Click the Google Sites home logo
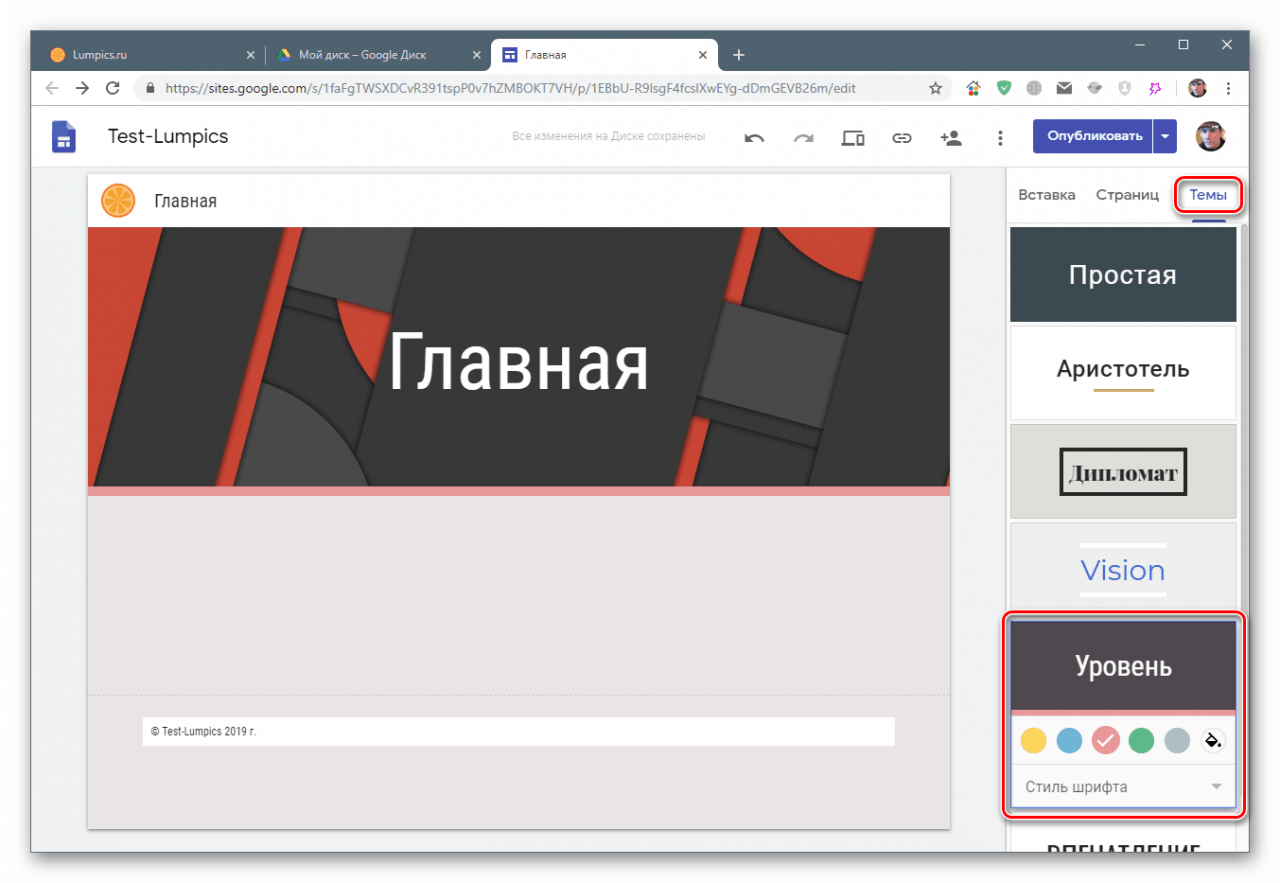This screenshot has width=1280, height=883. click(x=64, y=136)
